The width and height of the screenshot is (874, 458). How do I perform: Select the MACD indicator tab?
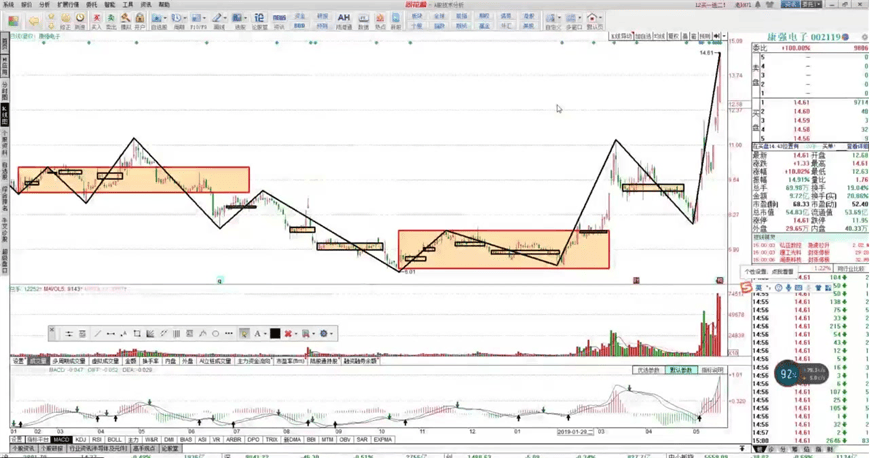(61, 439)
